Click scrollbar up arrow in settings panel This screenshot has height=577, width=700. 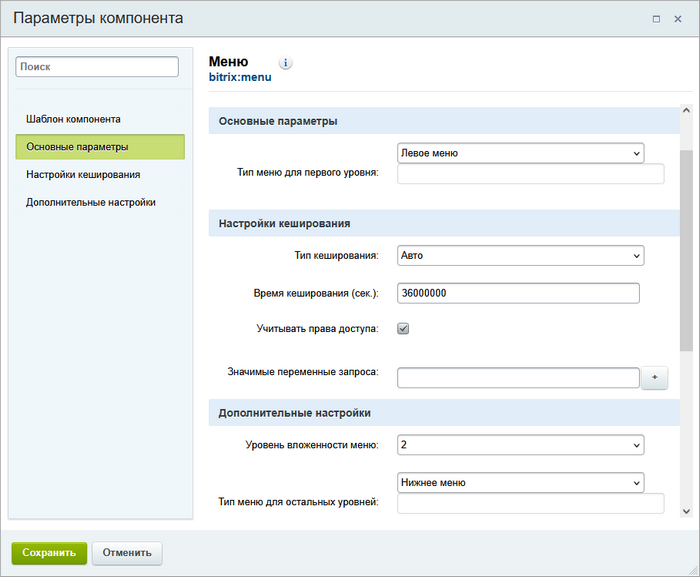click(686, 112)
